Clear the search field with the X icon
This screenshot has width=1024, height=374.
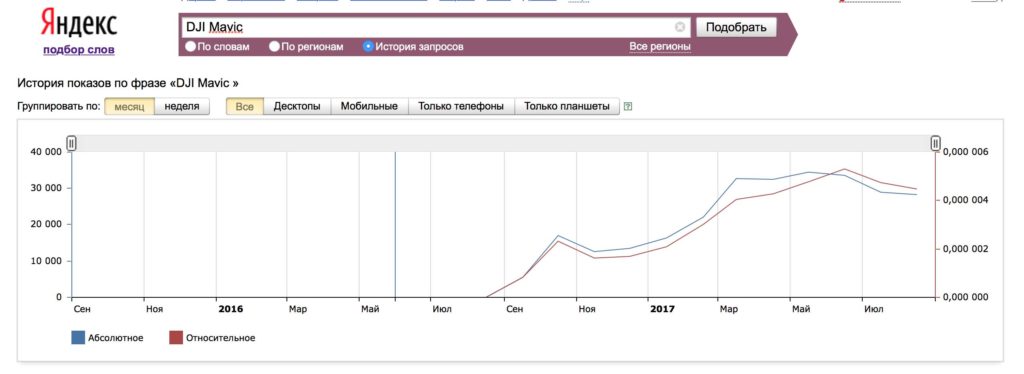click(680, 27)
